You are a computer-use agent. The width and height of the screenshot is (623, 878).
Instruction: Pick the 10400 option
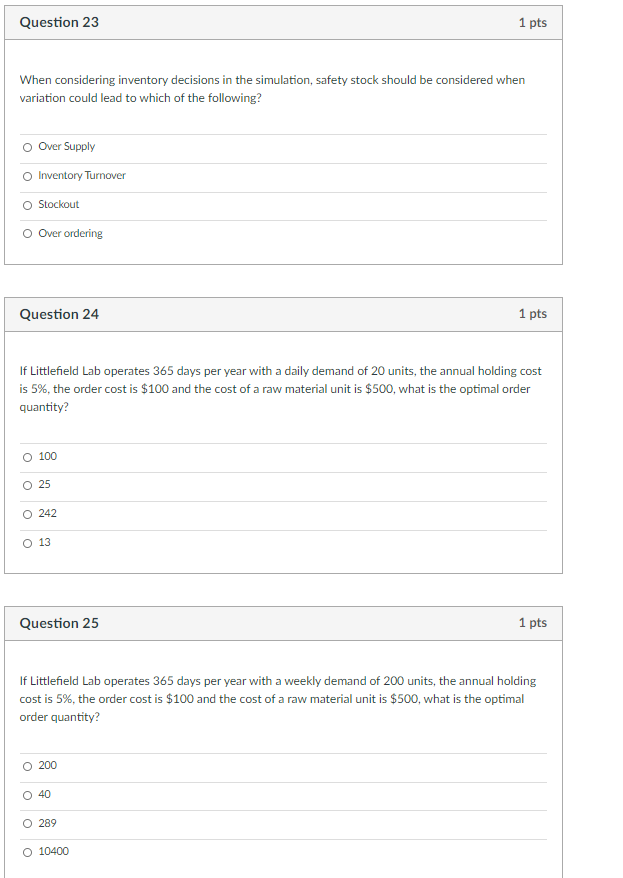pos(27,852)
